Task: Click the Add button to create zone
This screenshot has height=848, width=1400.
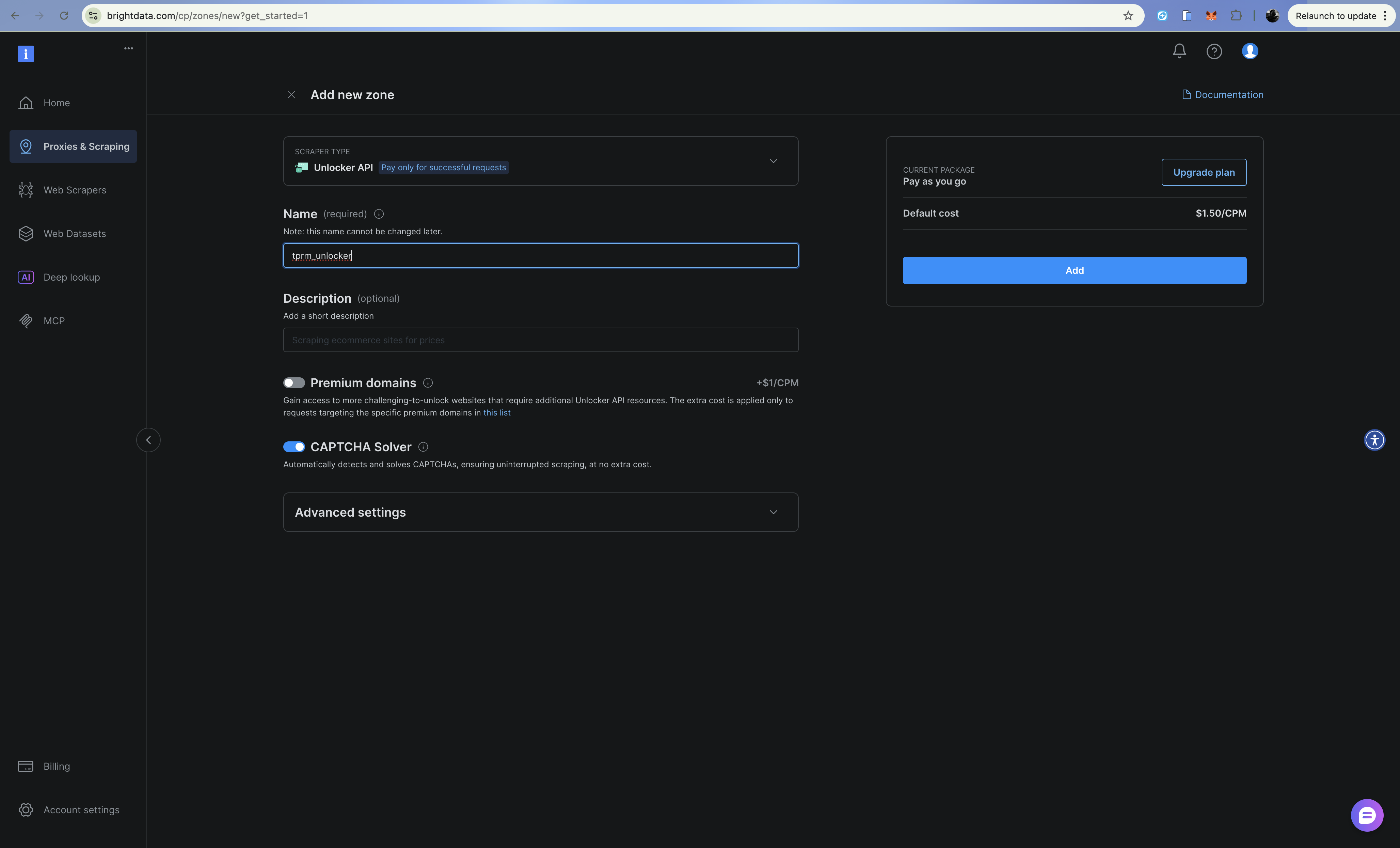Action: [x=1074, y=270]
